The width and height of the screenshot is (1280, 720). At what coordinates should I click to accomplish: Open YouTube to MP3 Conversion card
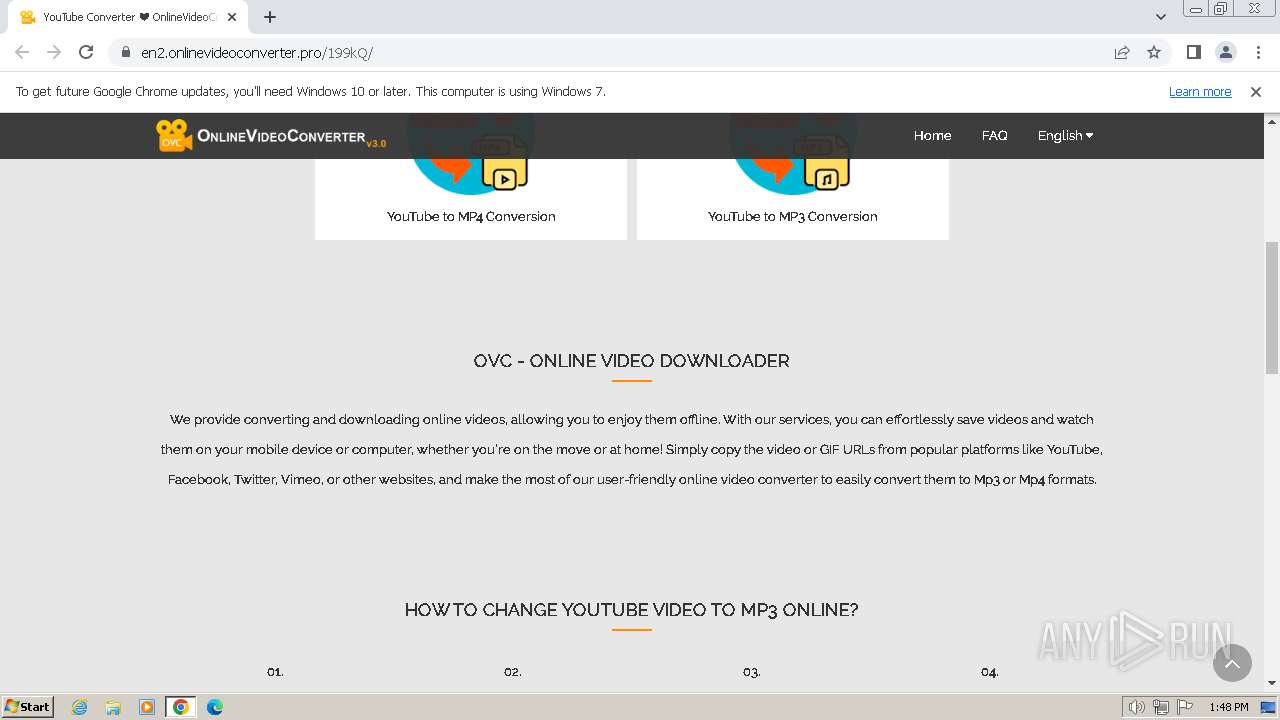(792, 176)
